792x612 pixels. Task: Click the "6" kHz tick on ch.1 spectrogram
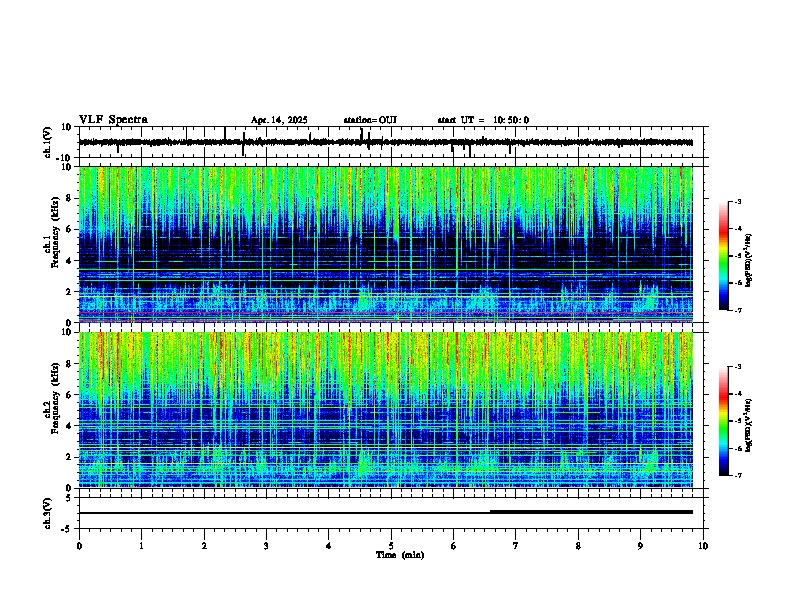point(69,229)
